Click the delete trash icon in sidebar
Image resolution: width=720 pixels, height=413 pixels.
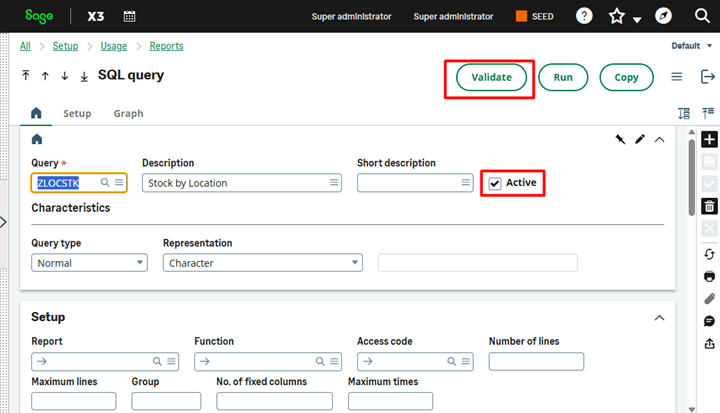[x=709, y=206]
